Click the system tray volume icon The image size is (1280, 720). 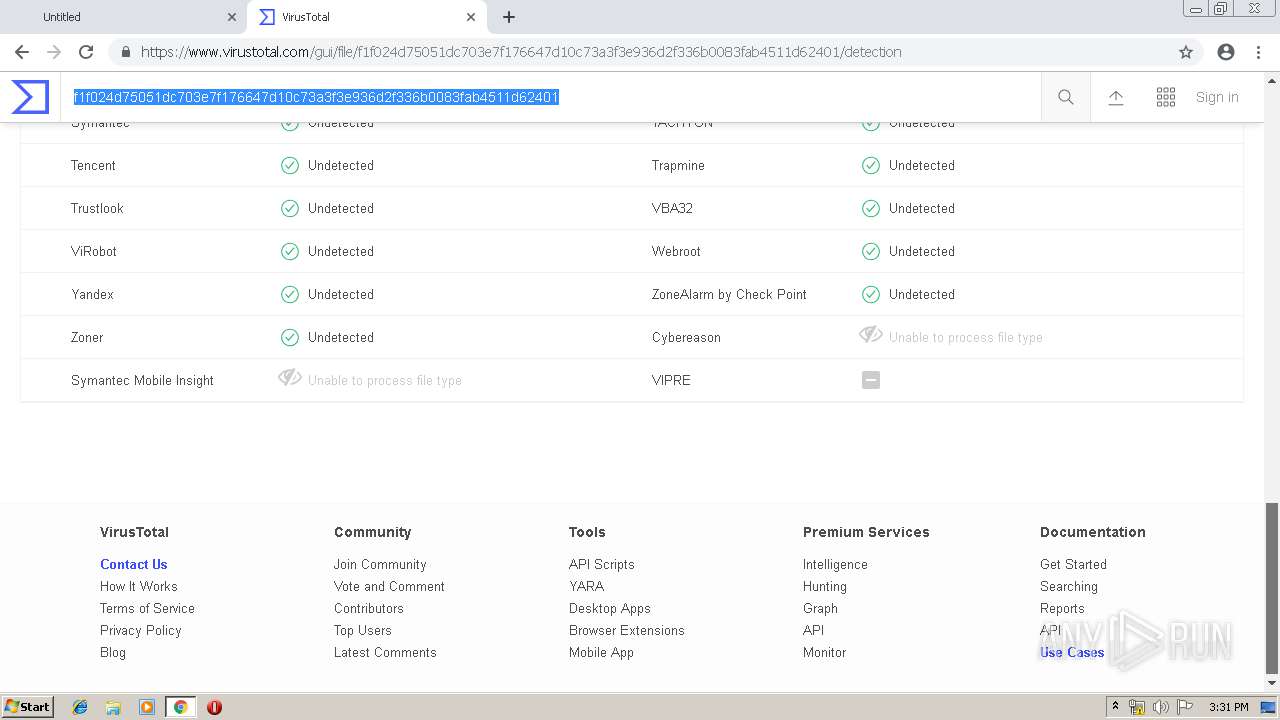tap(1161, 707)
